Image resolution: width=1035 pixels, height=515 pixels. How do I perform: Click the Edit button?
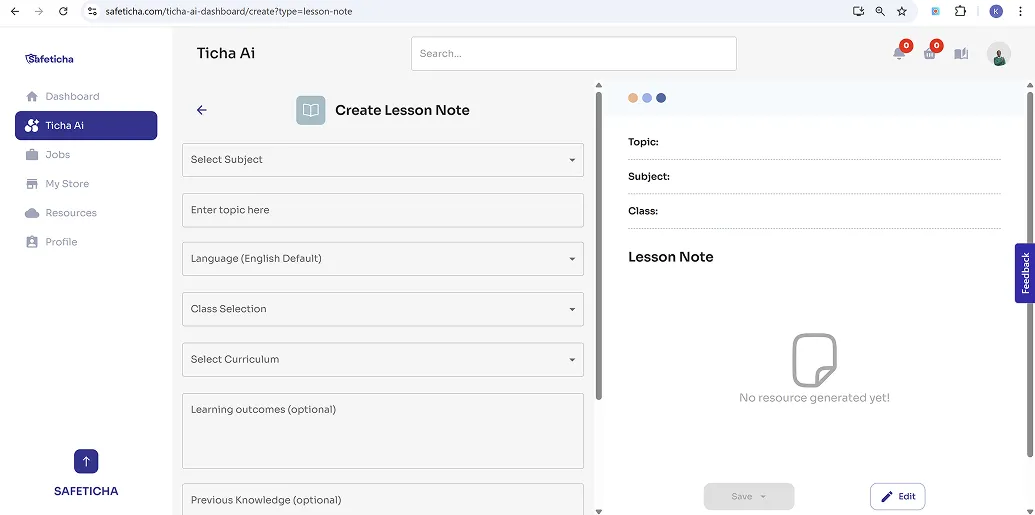[898, 497]
